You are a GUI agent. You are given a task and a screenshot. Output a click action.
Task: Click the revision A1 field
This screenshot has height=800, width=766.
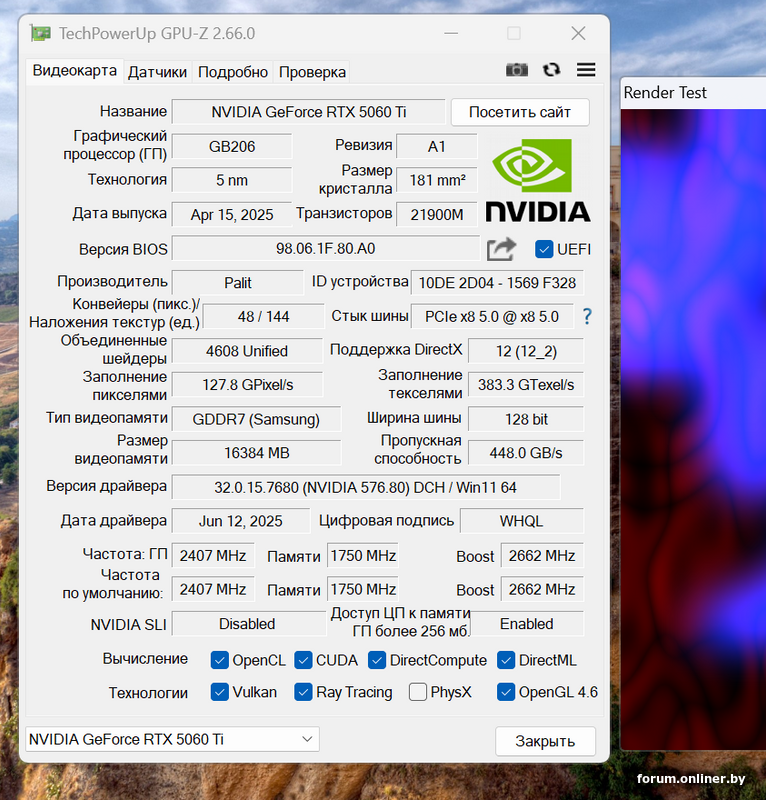(436, 147)
